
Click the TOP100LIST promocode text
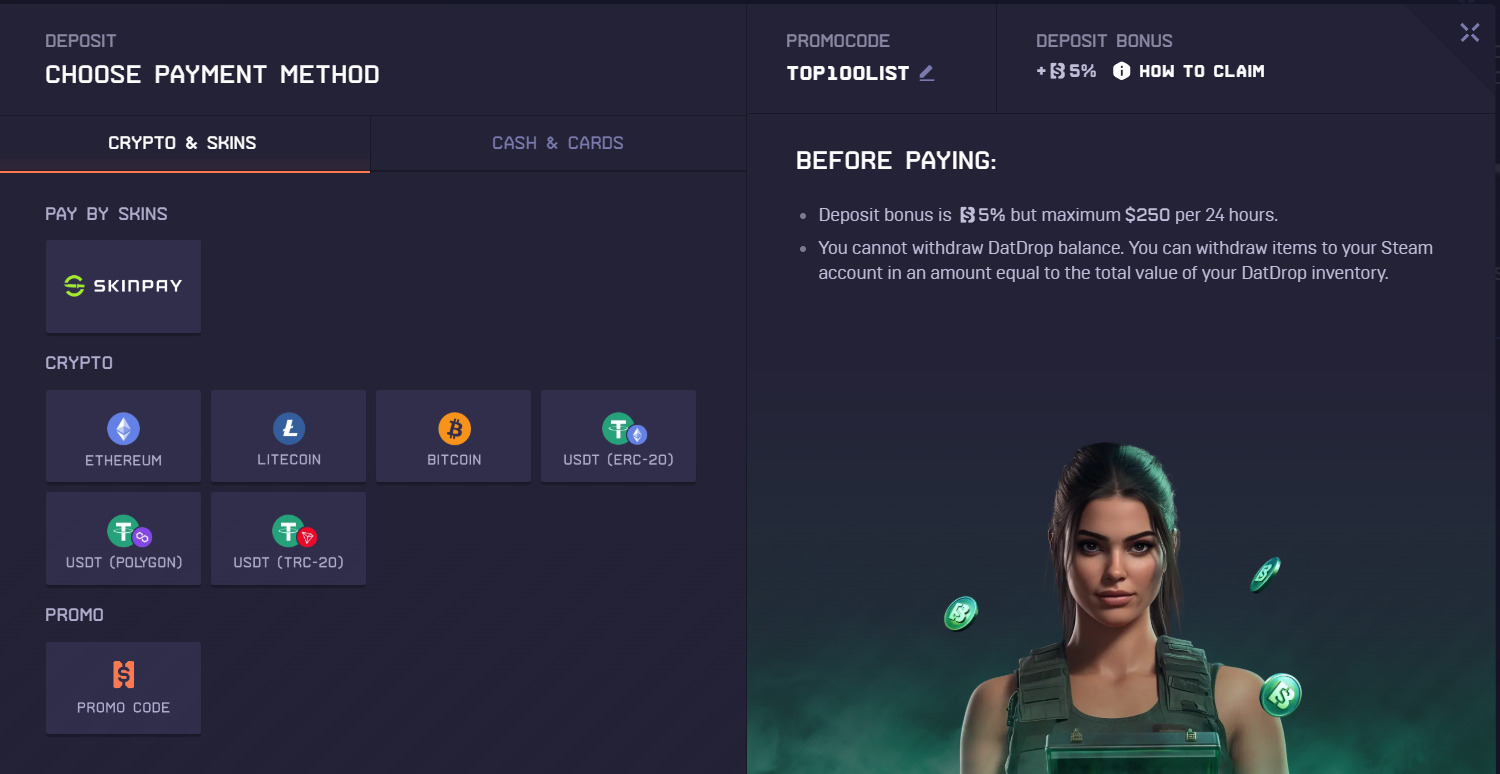click(848, 74)
